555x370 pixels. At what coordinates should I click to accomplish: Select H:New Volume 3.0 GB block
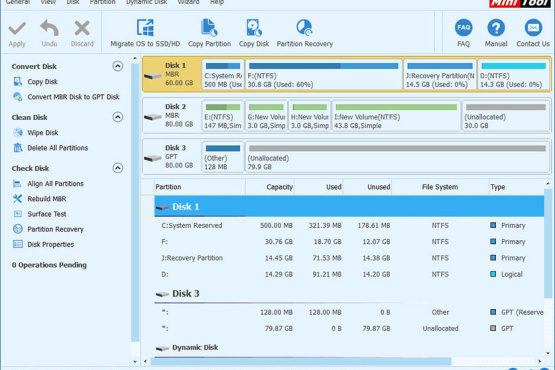tap(310, 116)
